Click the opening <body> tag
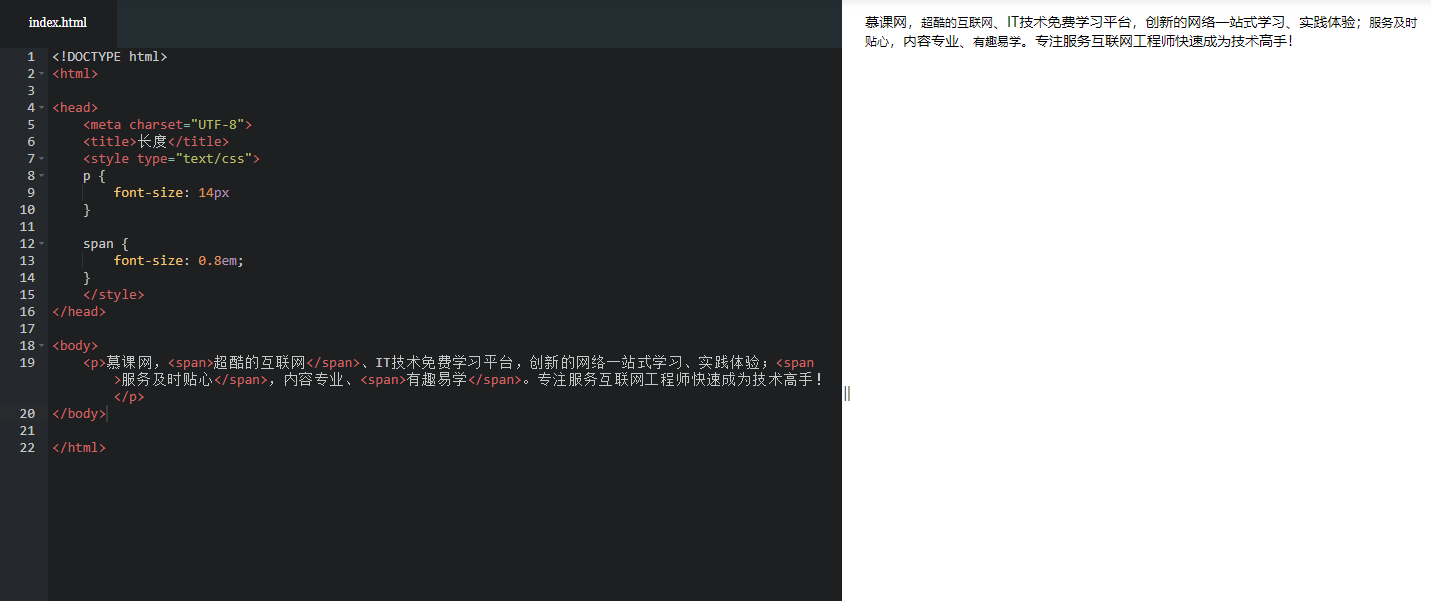The width and height of the screenshot is (1431, 601). click(74, 345)
